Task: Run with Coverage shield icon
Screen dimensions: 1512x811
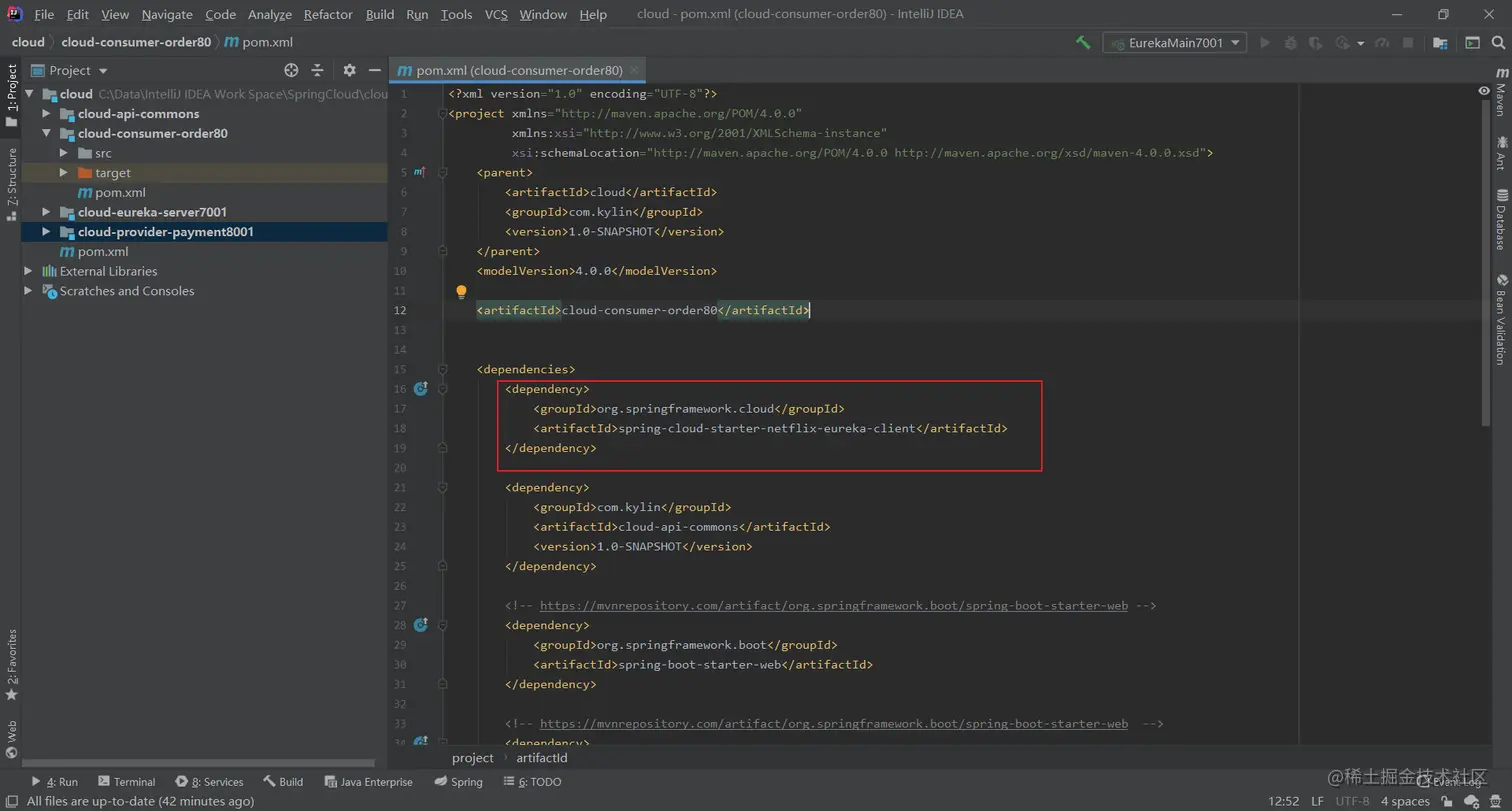Action: click(1316, 43)
